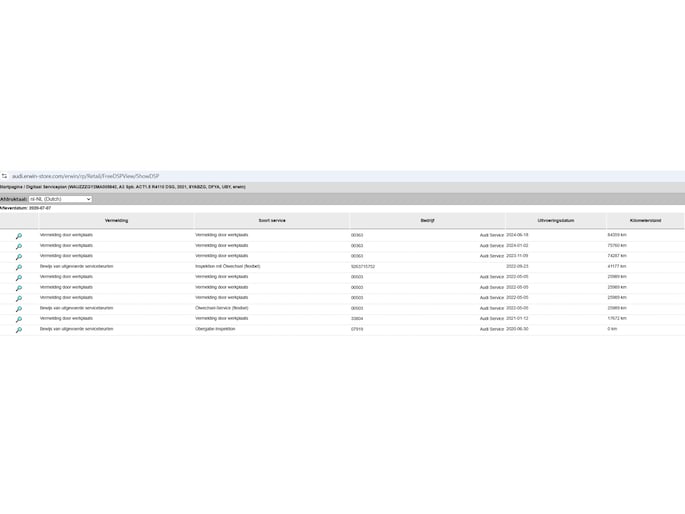This screenshot has width=685, height=514.
Task: Open details for Übergabe-Inspektion row
Action: 18,330
